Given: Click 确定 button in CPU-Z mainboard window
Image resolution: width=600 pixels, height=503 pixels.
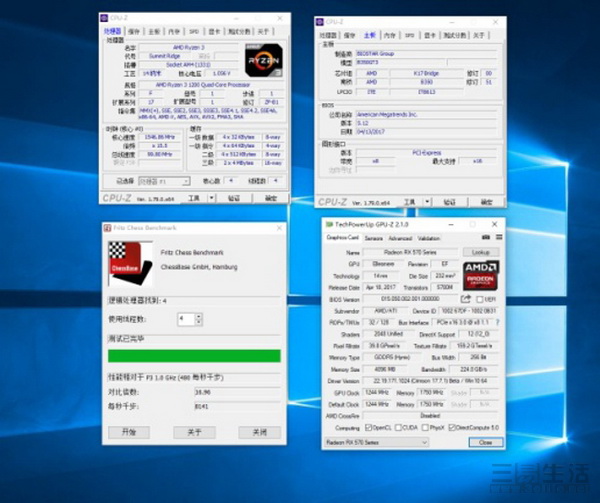Looking at the screenshot, I should pyautogui.click(x=486, y=202).
